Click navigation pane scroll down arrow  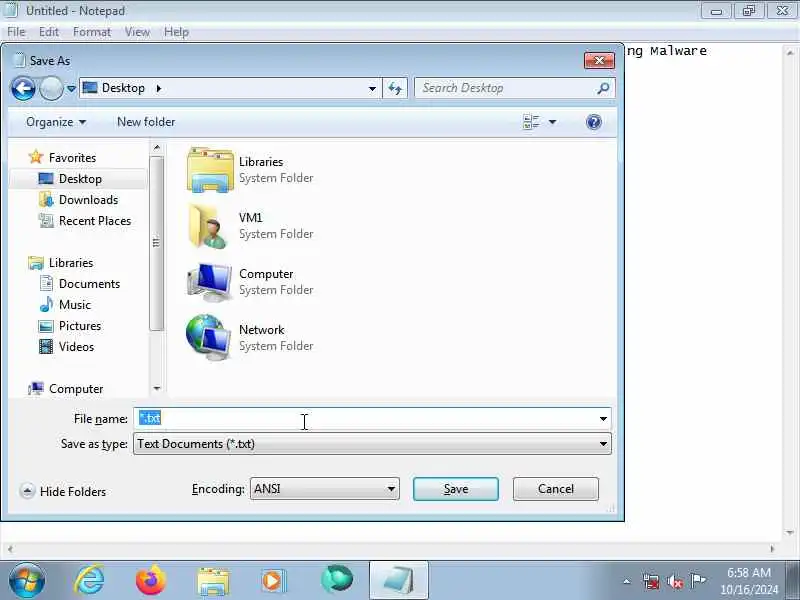tap(157, 389)
